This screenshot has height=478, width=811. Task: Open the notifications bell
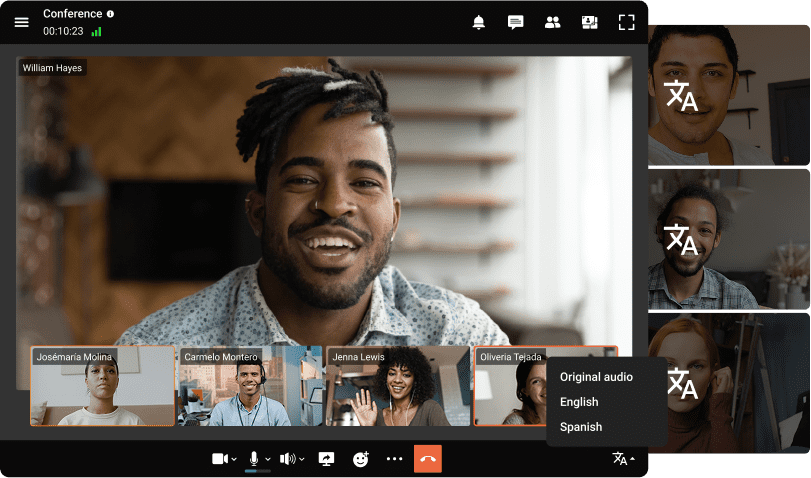coord(479,22)
